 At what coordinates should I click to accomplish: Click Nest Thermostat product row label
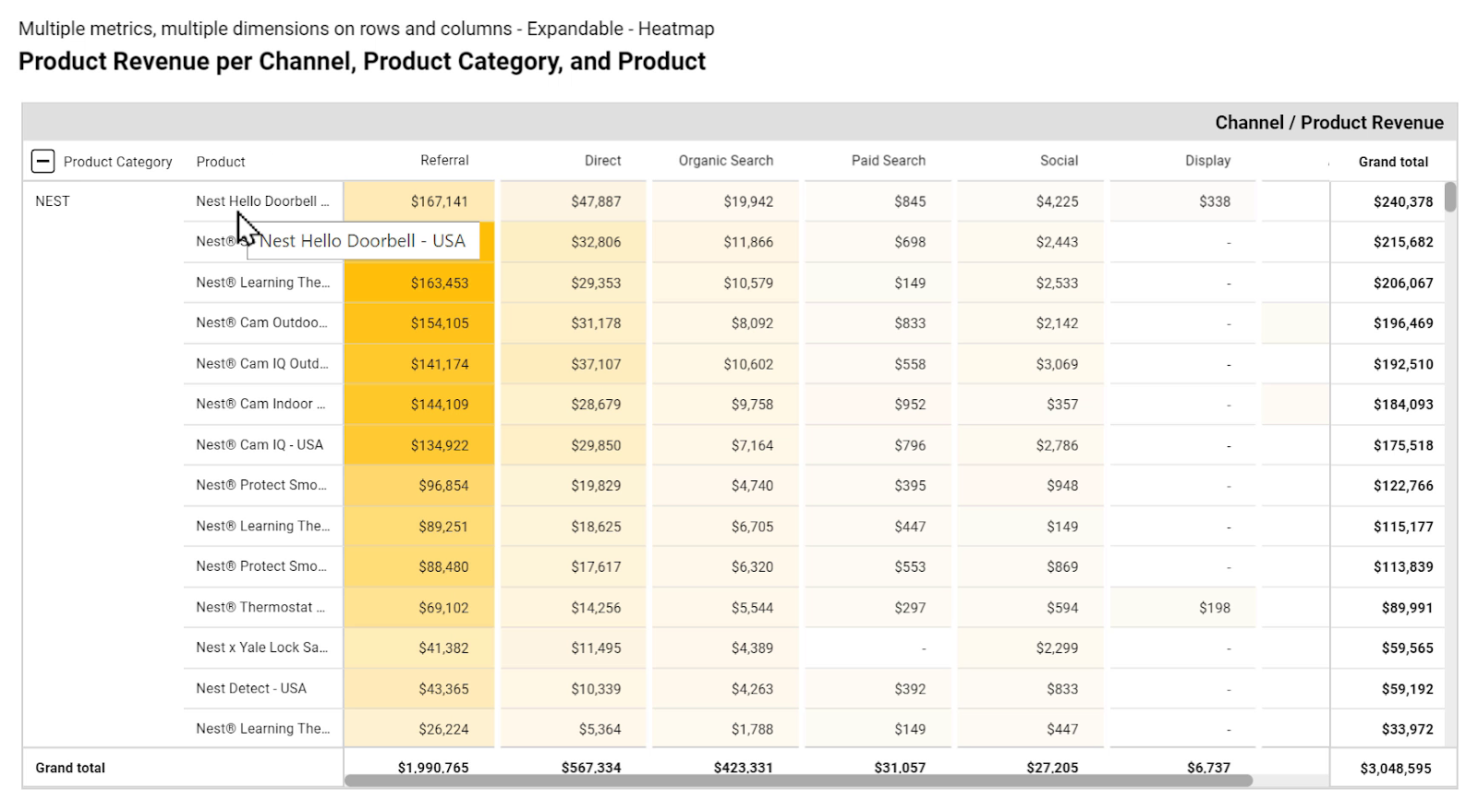[x=260, y=608]
